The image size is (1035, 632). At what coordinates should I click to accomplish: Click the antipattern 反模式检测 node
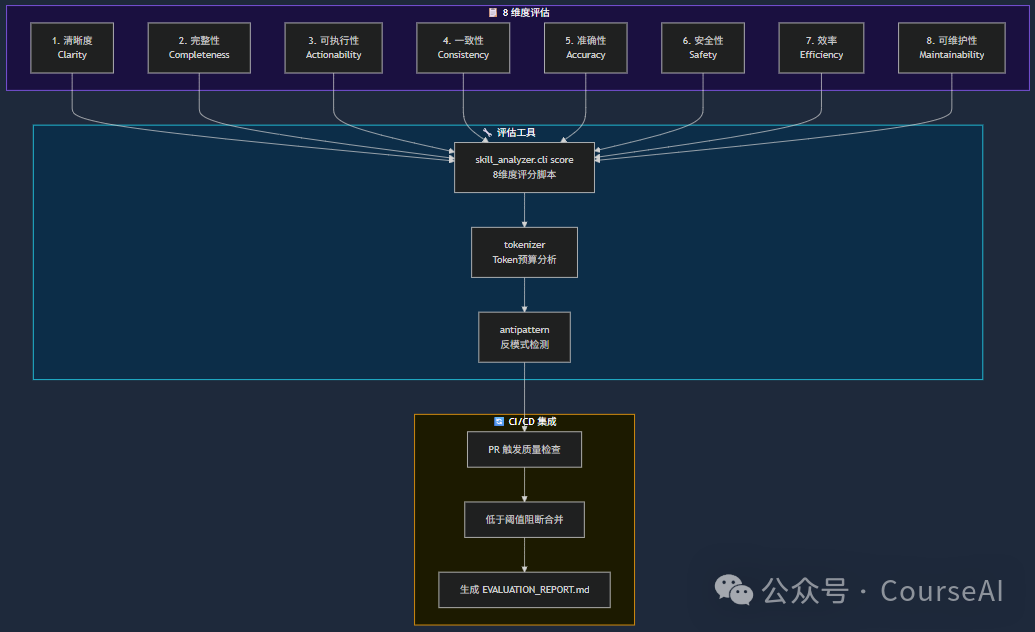coord(524,337)
